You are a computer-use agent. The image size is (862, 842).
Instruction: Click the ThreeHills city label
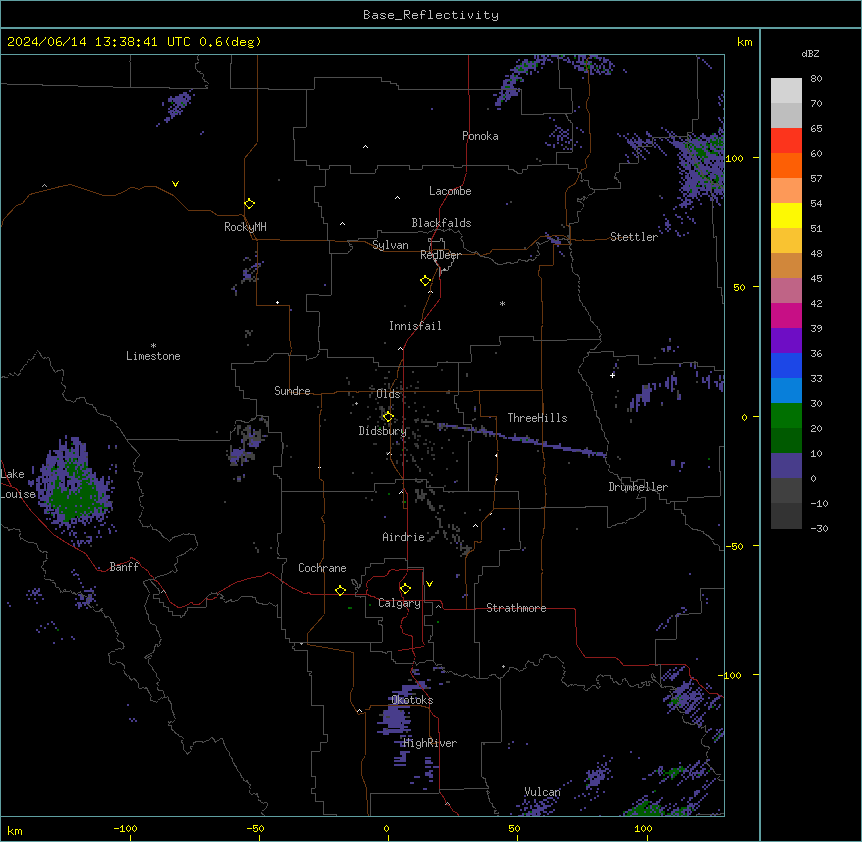coord(538,418)
